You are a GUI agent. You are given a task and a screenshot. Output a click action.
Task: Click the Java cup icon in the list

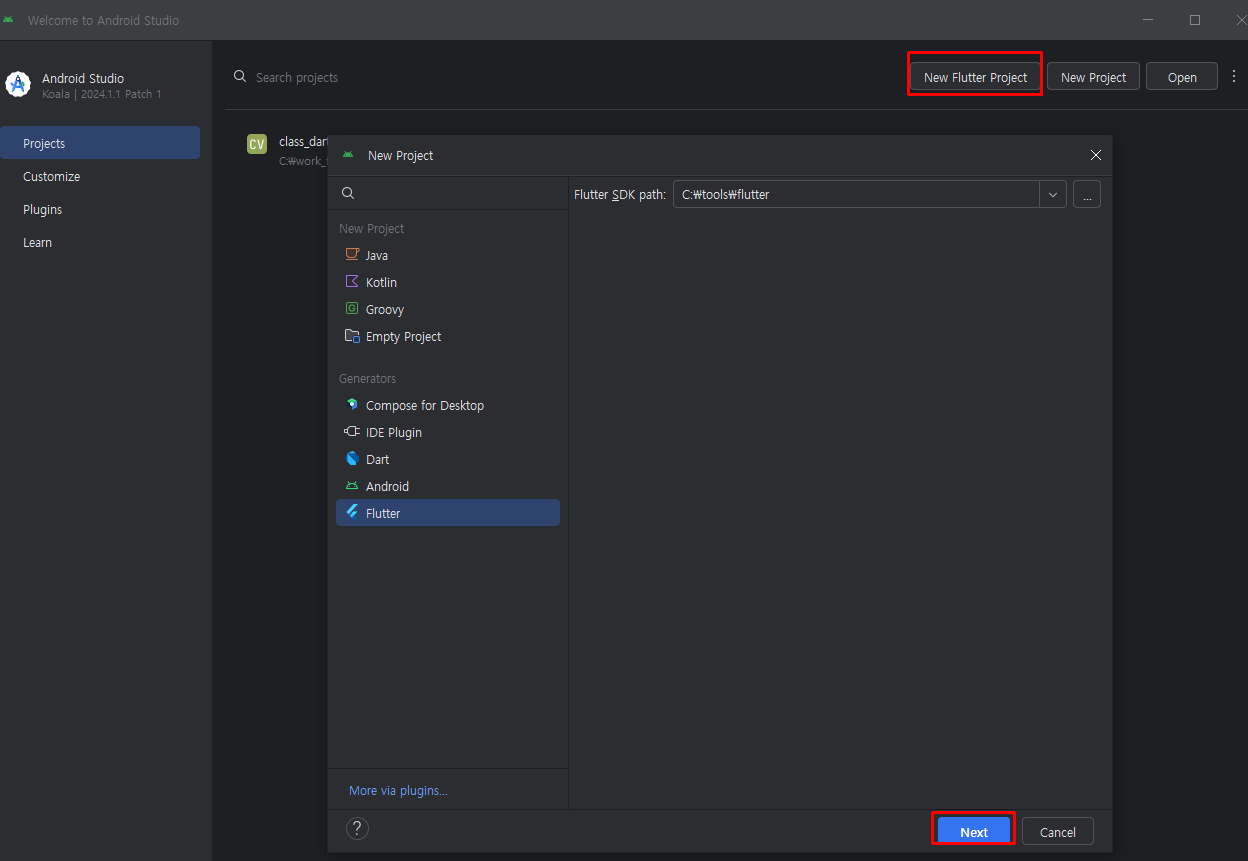point(352,255)
